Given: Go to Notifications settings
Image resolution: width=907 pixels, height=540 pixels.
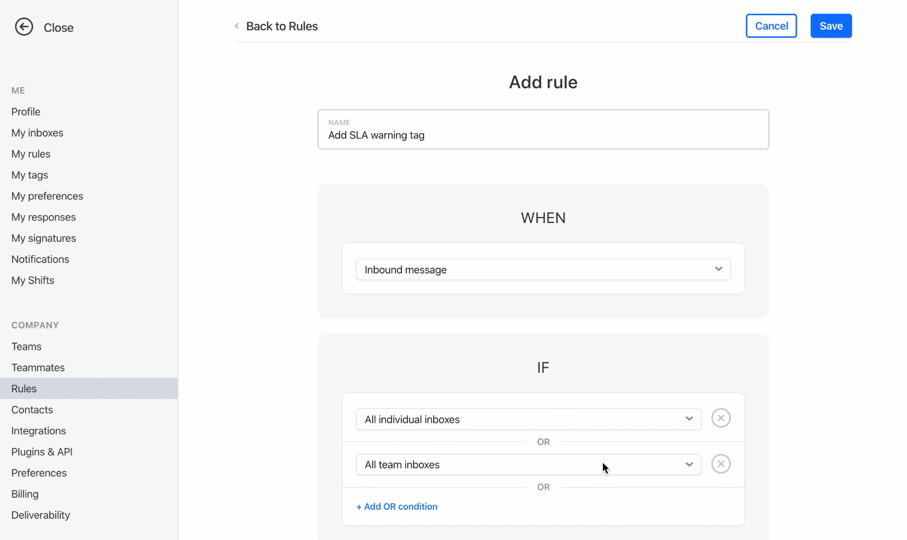Looking at the screenshot, I should 40,260.
